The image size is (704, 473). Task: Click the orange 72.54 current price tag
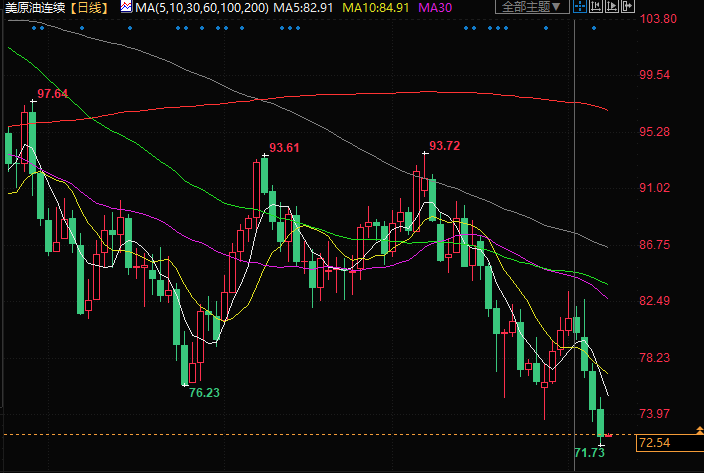[x=654, y=442]
